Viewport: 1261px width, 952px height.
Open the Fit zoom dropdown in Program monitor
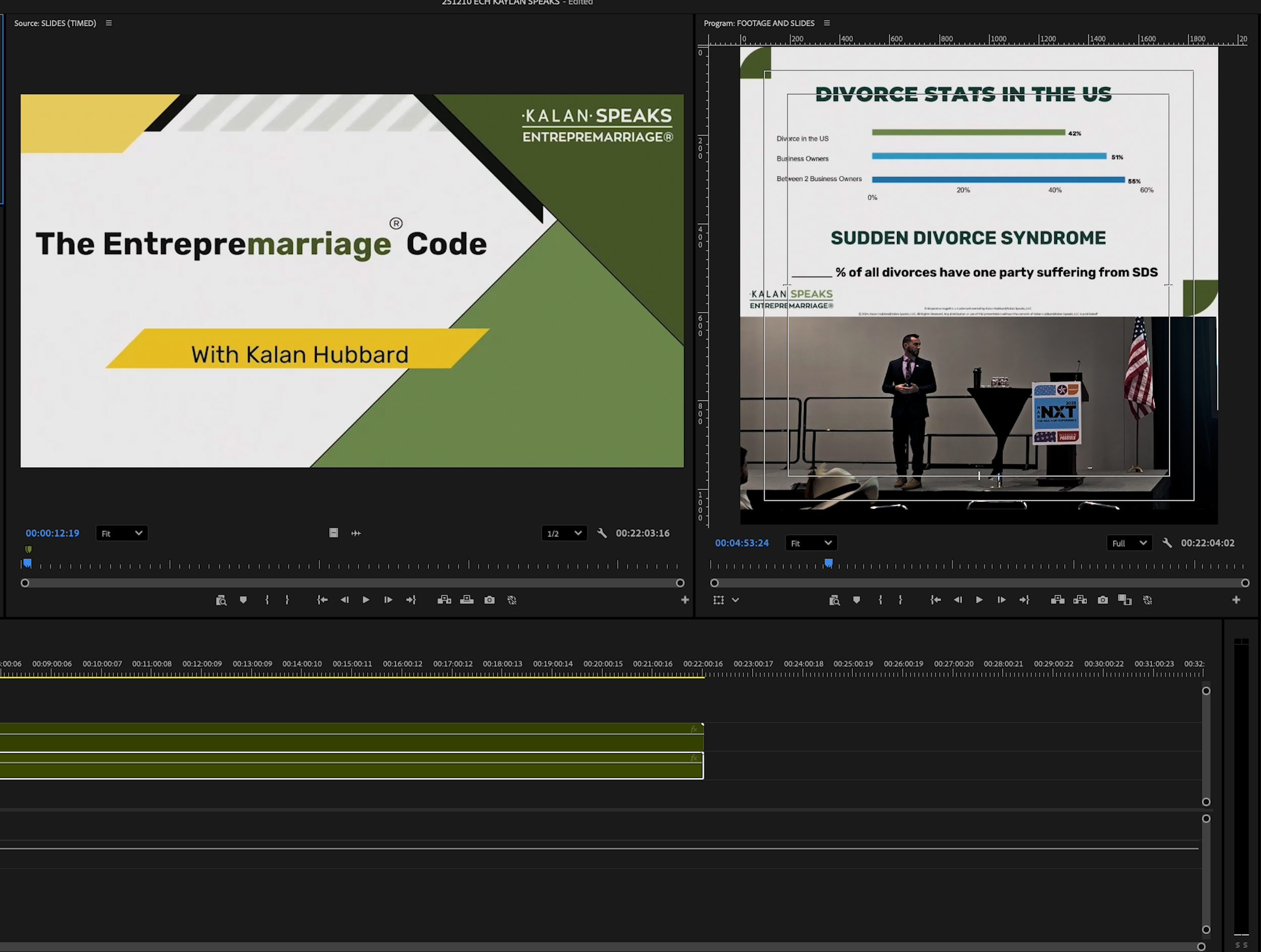click(x=811, y=543)
